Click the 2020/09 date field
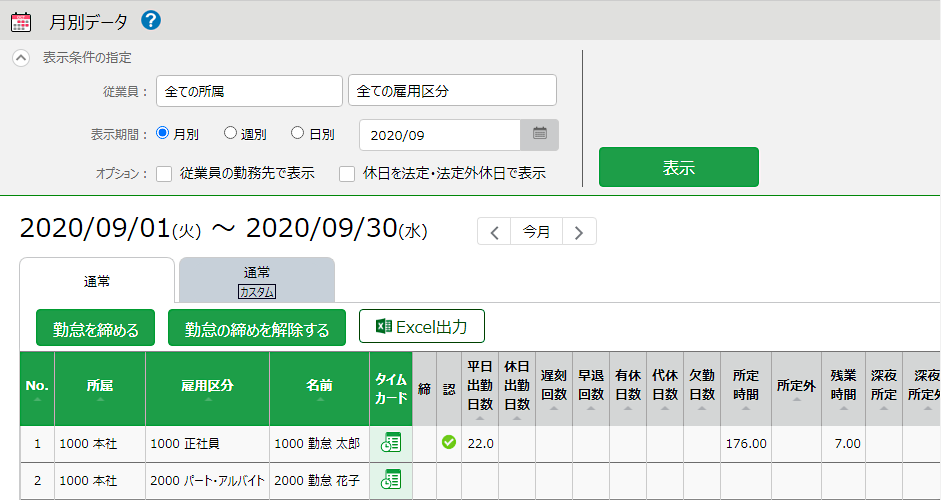Viewport: 941px width, 500px height. (x=440, y=135)
